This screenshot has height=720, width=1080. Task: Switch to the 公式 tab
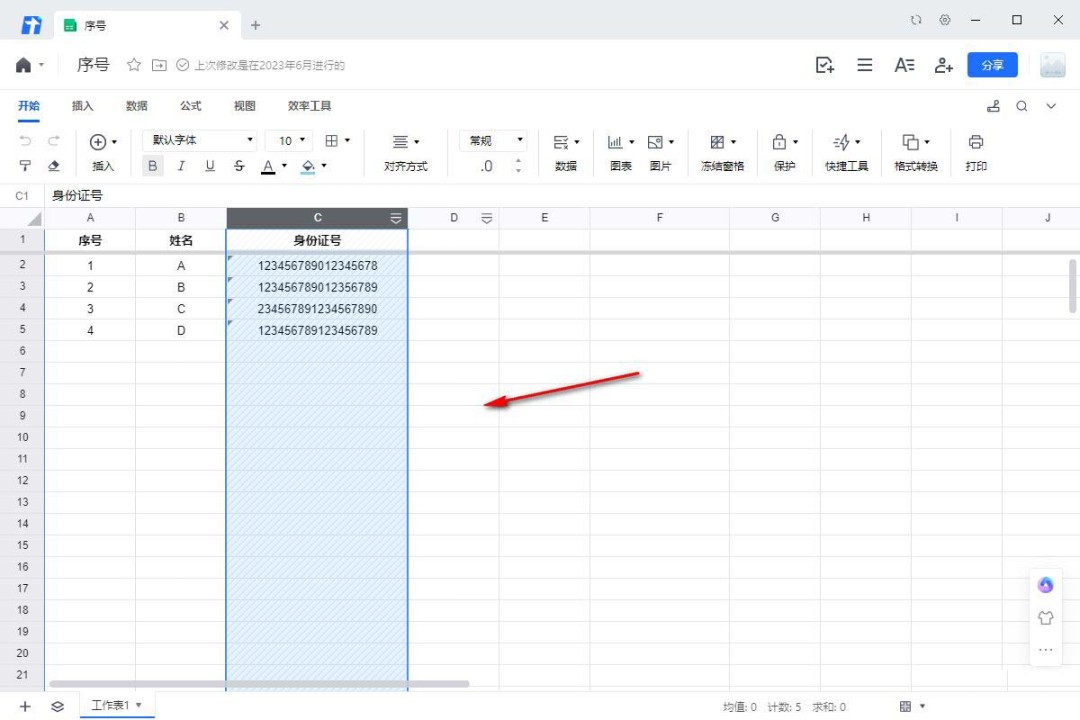pyautogui.click(x=190, y=106)
